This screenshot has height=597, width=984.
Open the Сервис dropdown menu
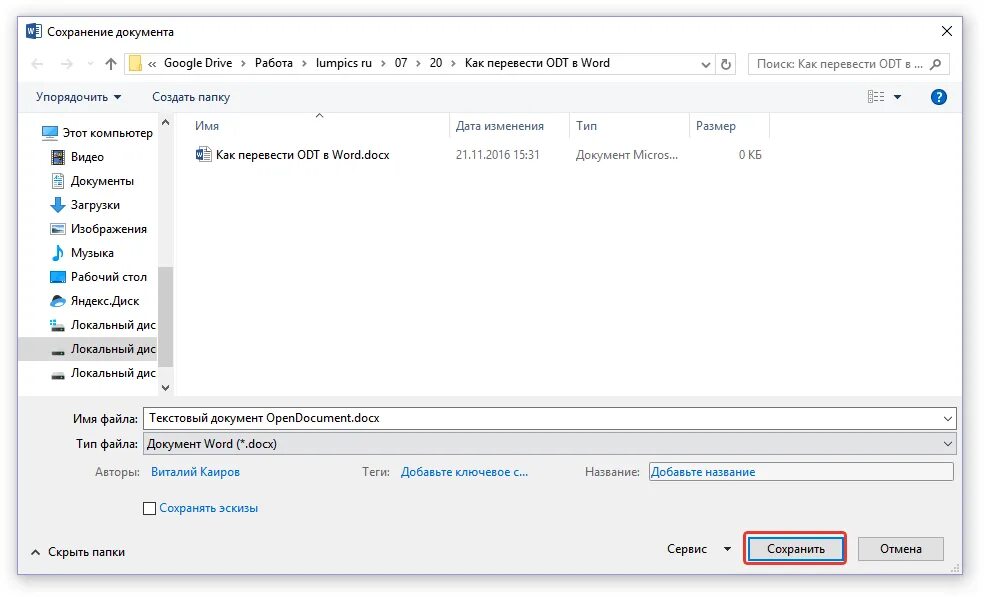(699, 549)
